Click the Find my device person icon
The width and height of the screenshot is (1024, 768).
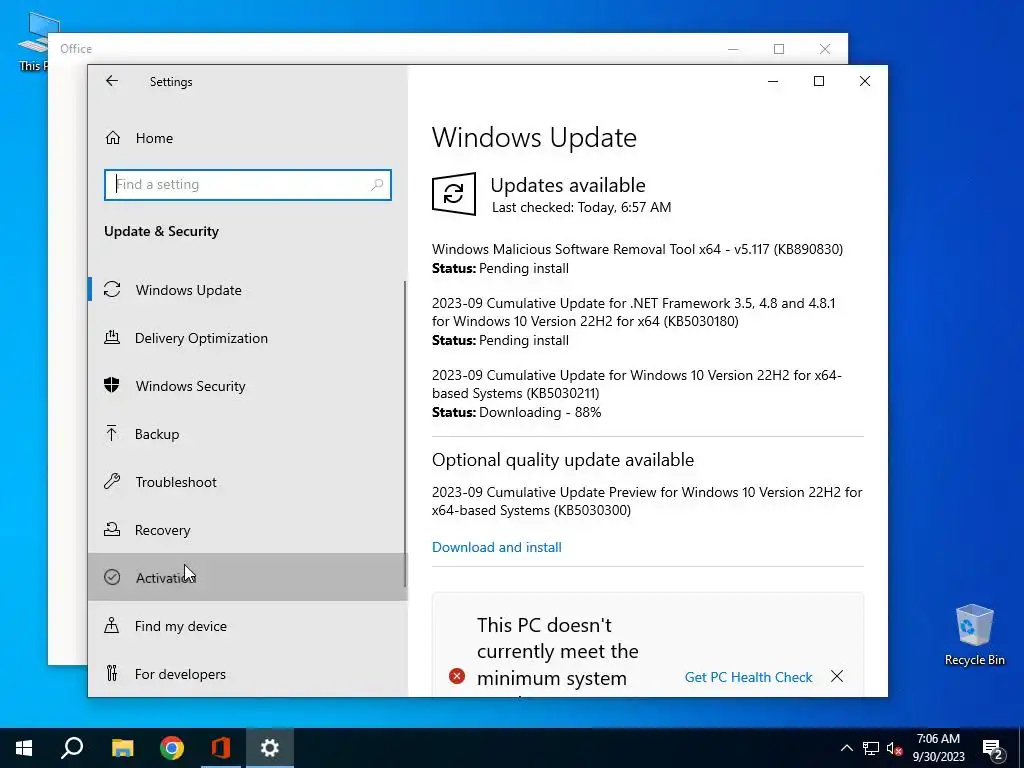112,626
